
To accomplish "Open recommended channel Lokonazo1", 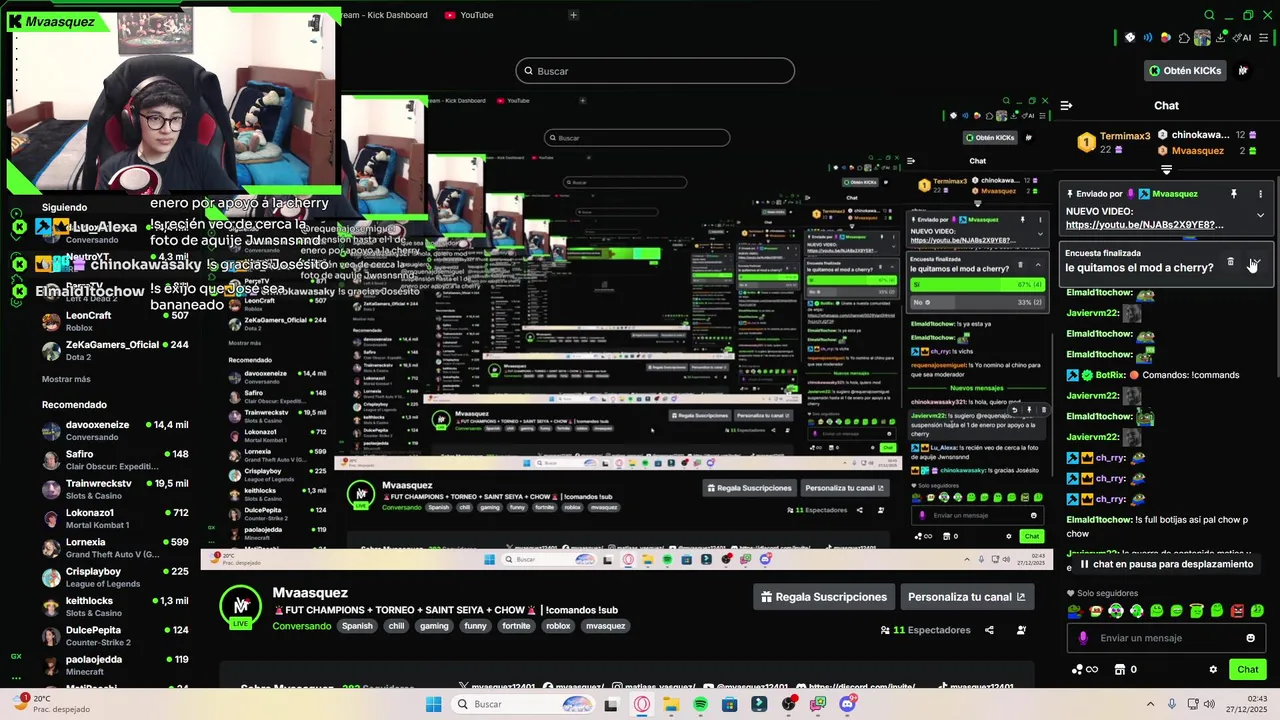I will 115,518.
